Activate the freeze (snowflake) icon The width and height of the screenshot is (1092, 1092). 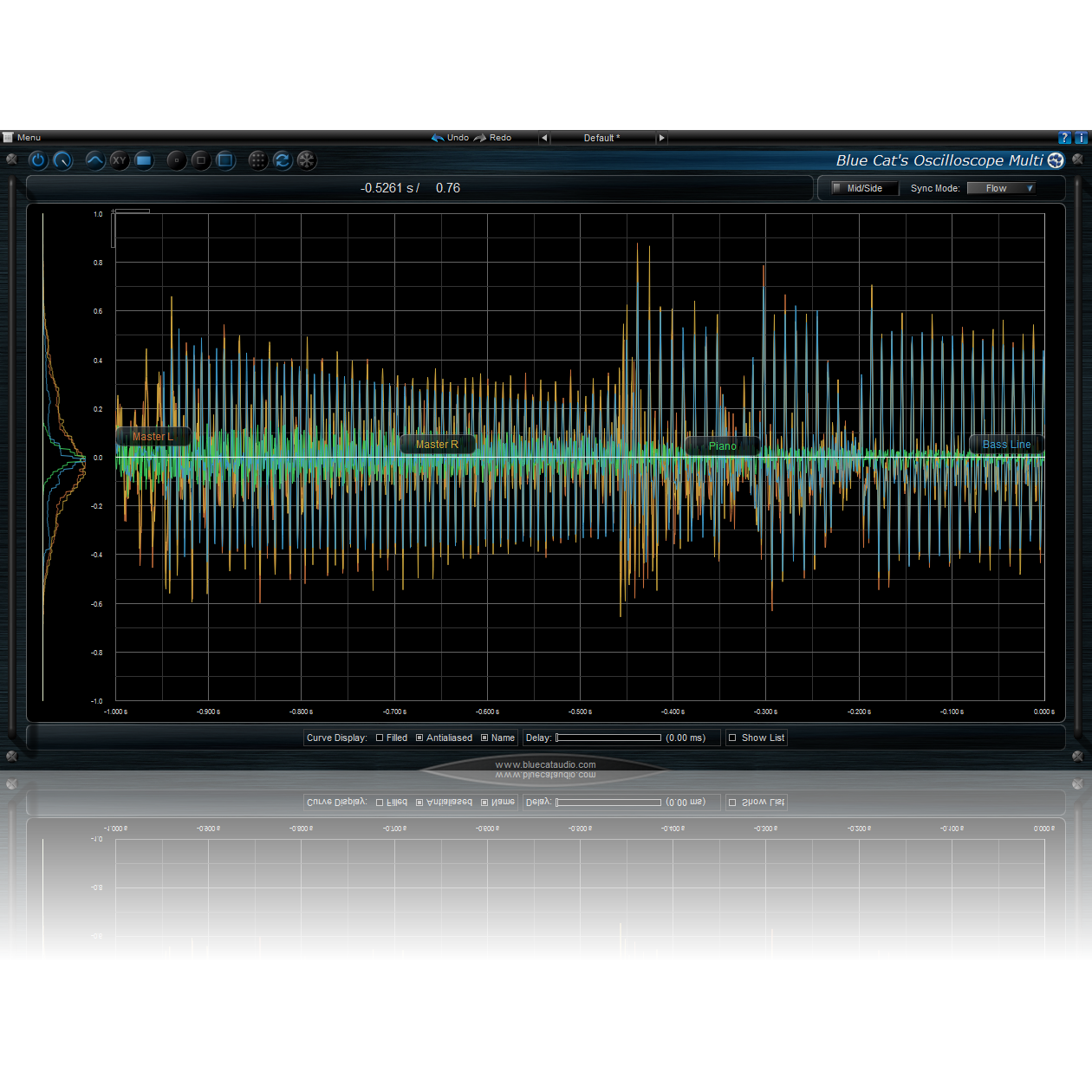(x=307, y=160)
